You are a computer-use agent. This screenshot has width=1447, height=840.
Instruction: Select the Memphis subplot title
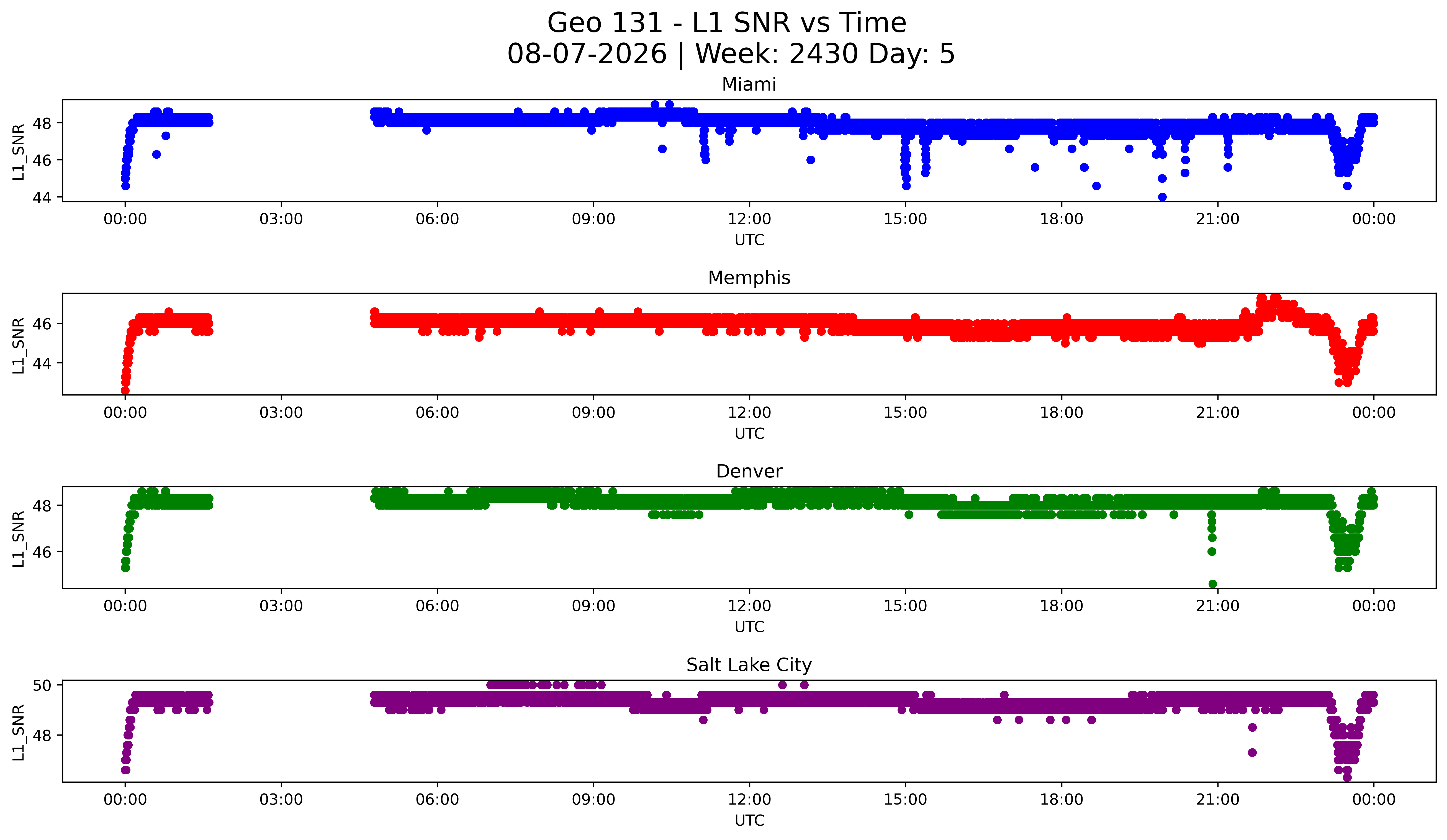(749, 278)
